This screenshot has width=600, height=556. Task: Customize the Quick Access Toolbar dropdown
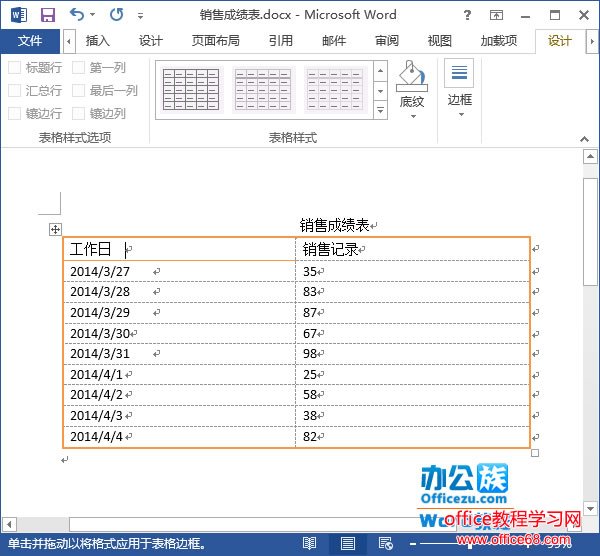(x=140, y=16)
